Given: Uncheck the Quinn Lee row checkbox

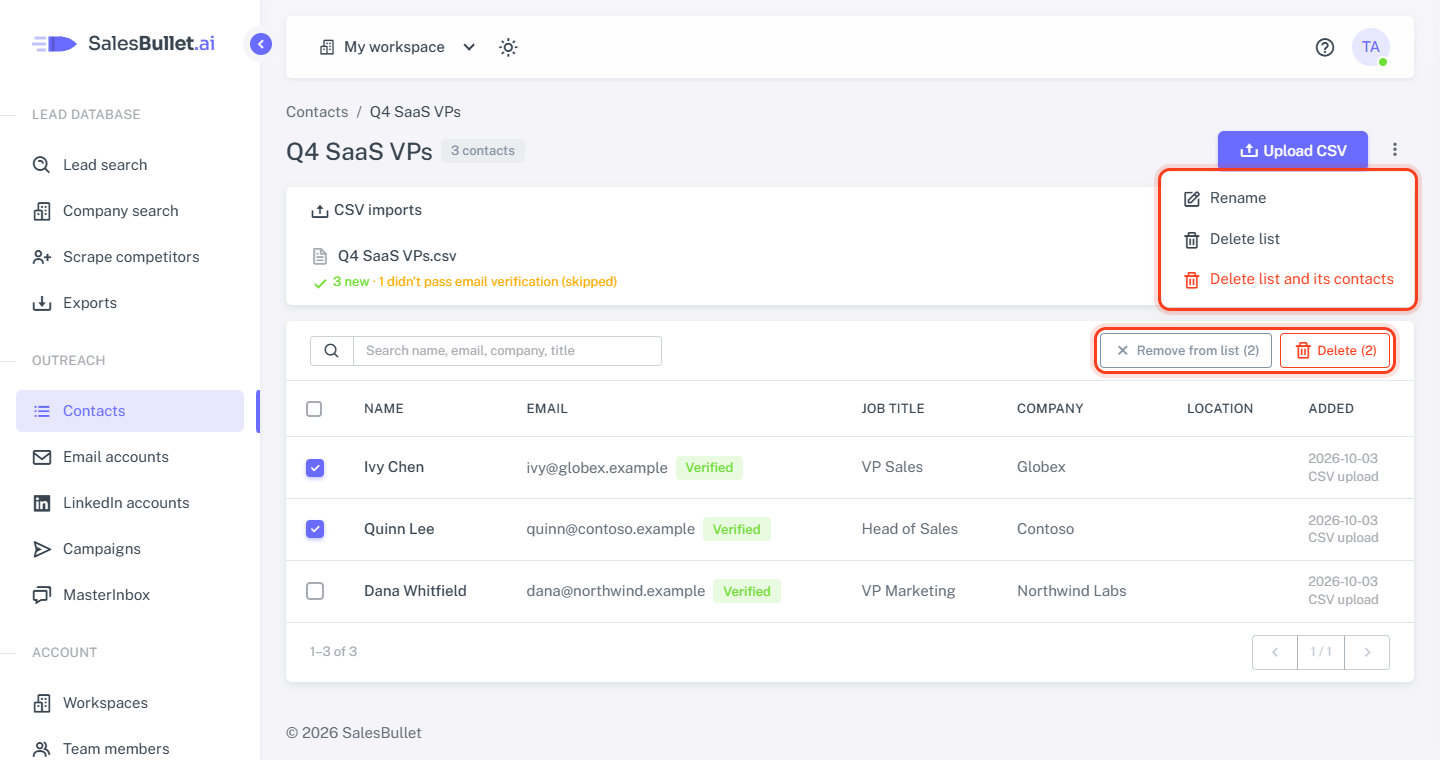Looking at the screenshot, I should (315, 529).
